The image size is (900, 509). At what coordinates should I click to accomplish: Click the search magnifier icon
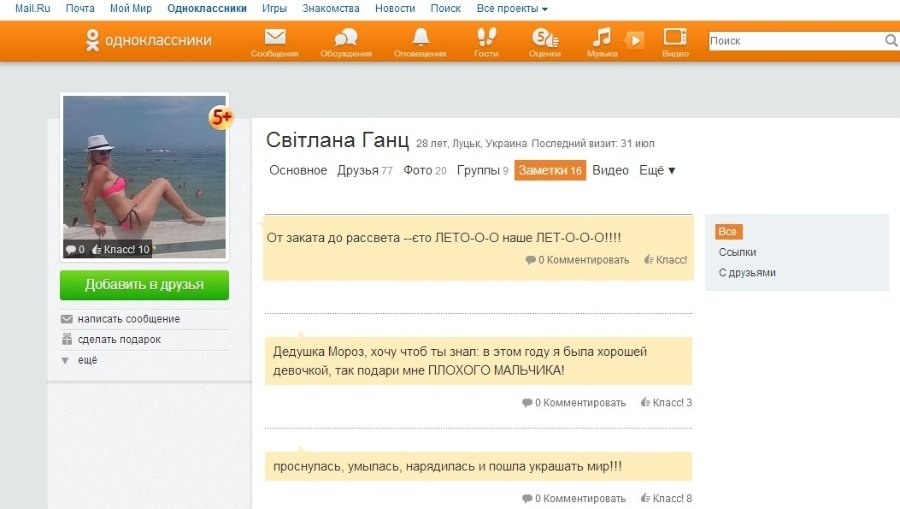(x=891, y=41)
